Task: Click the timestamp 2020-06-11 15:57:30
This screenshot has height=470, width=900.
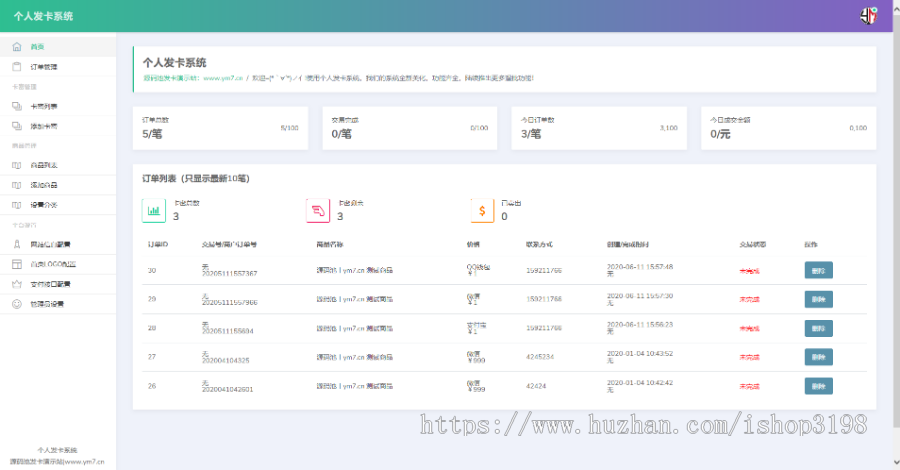Action: [x=640, y=296]
